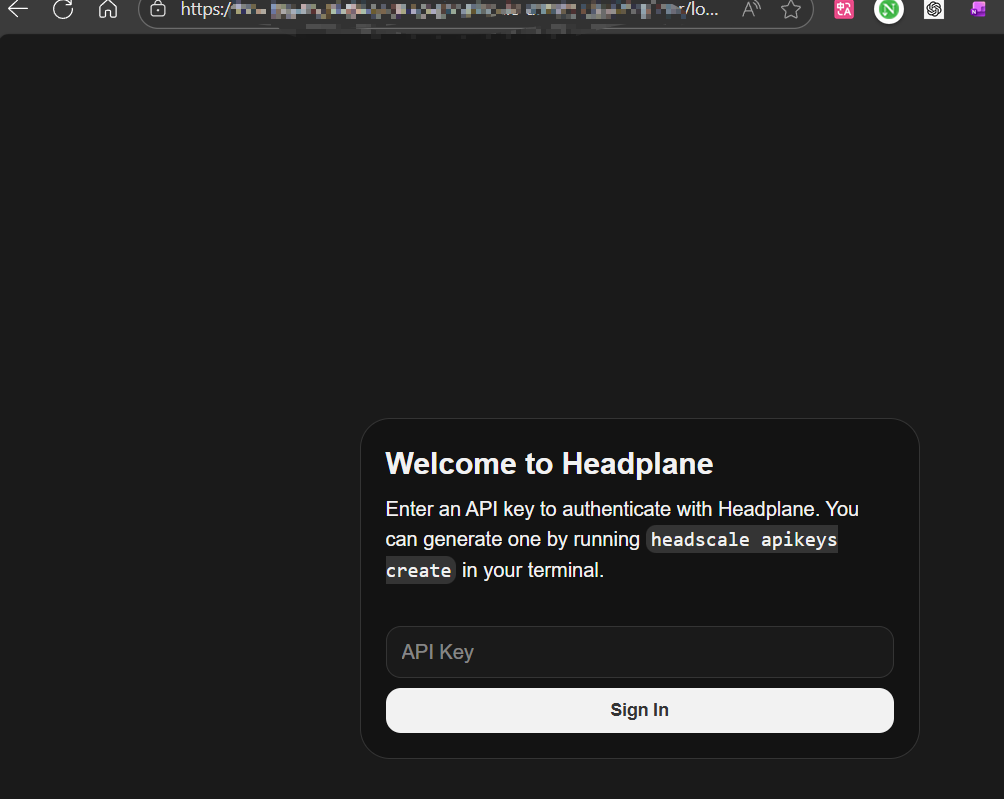Click the "can generate one by running" text

pyautogui.click(x=512, y=540)
